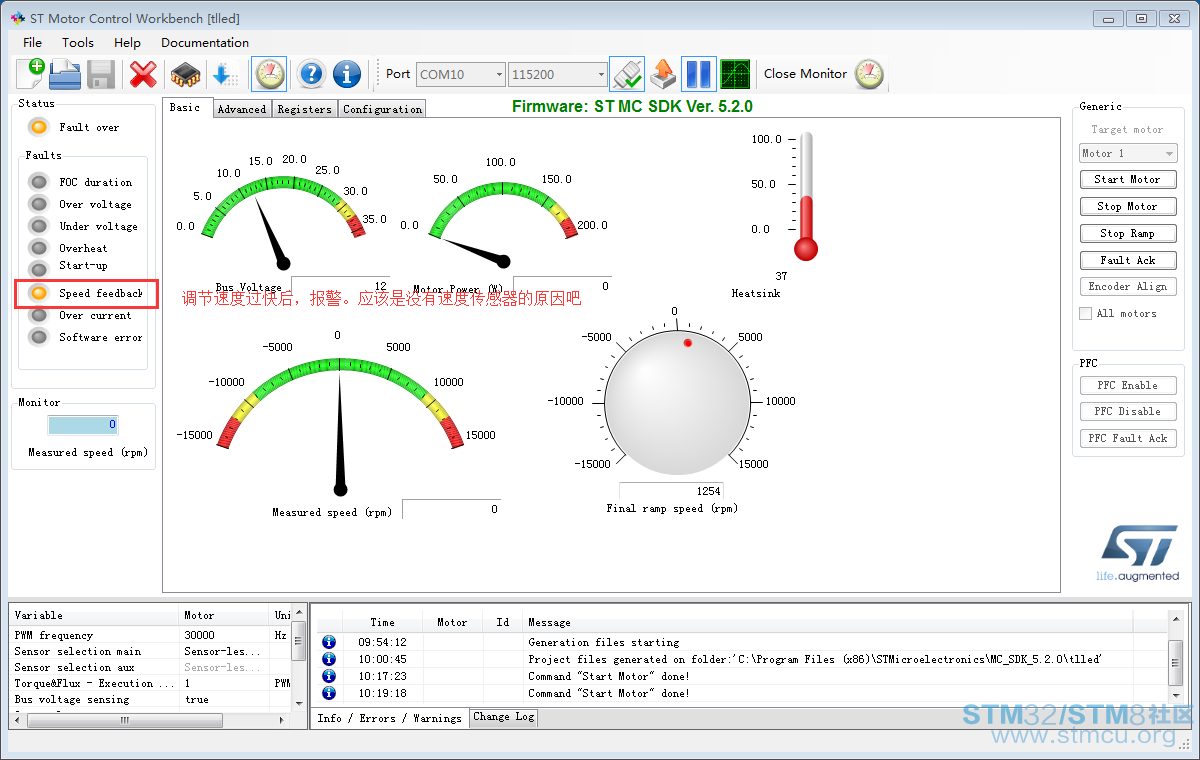Click the PFC Enable button

point(1128,385)
